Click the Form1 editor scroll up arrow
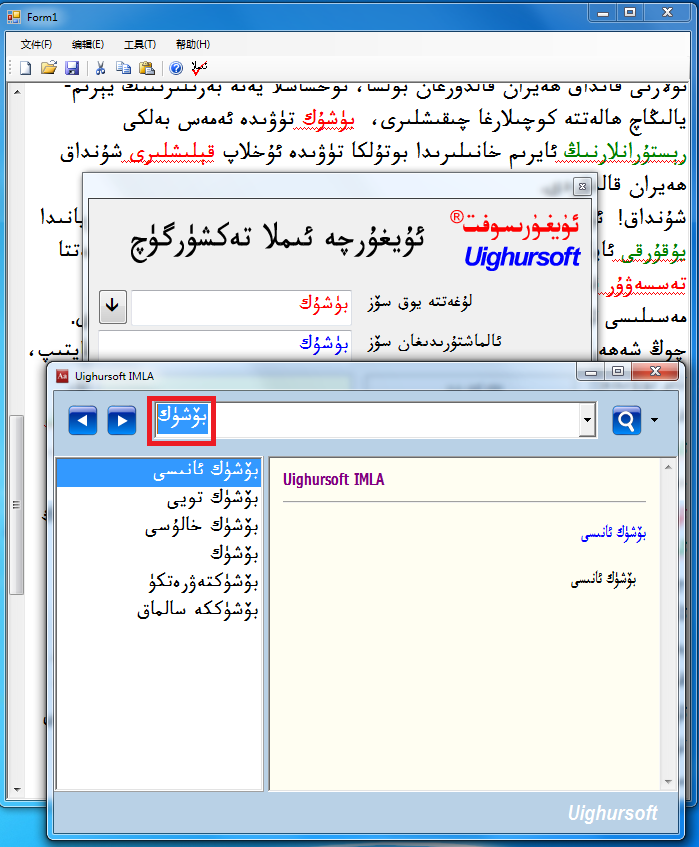699x847 pixels. (17, 92)
